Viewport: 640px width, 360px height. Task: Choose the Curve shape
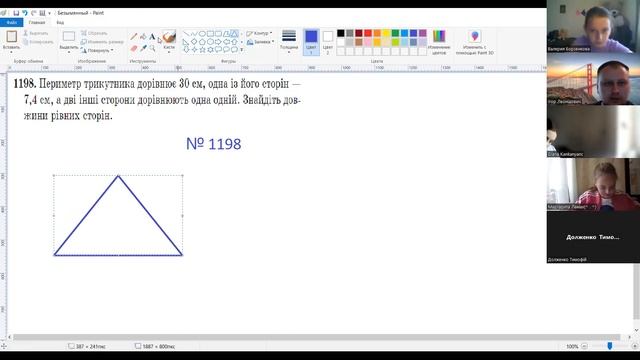194,33
